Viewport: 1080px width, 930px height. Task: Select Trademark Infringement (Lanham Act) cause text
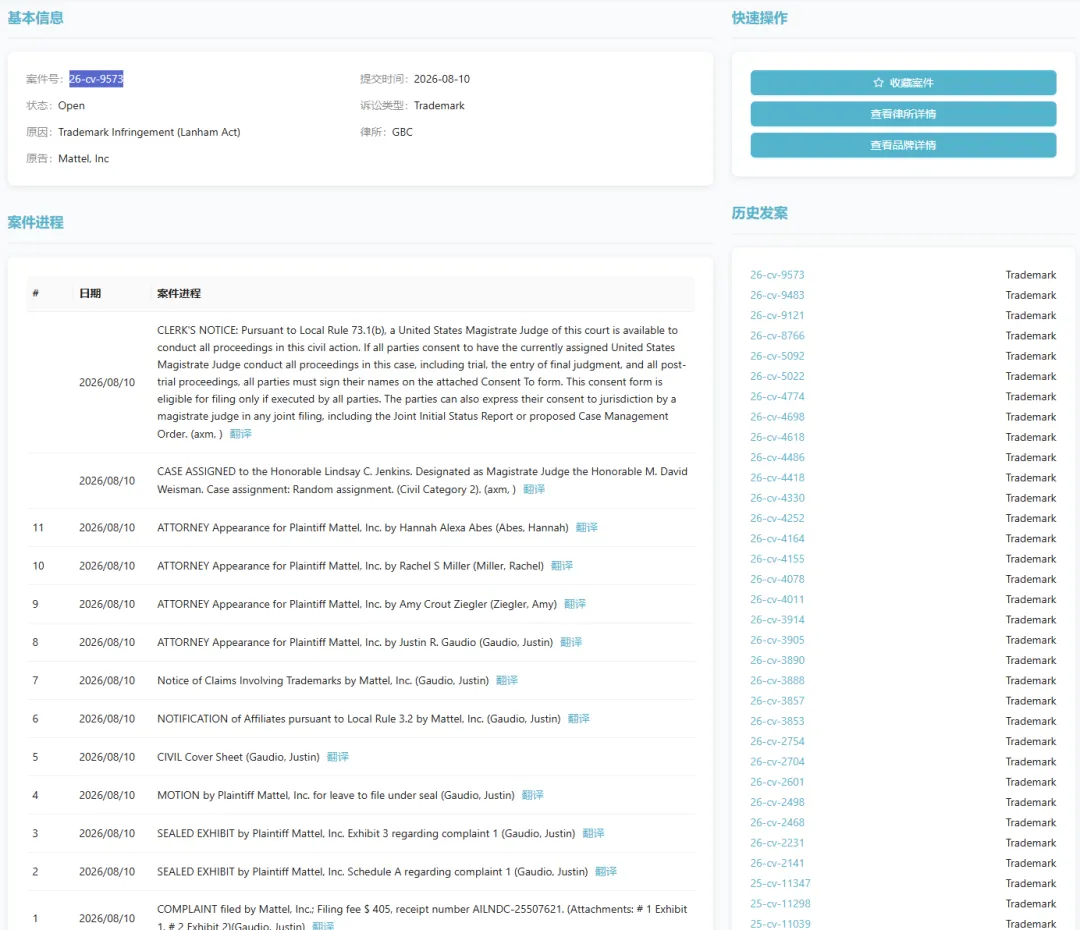coord(149,132)
